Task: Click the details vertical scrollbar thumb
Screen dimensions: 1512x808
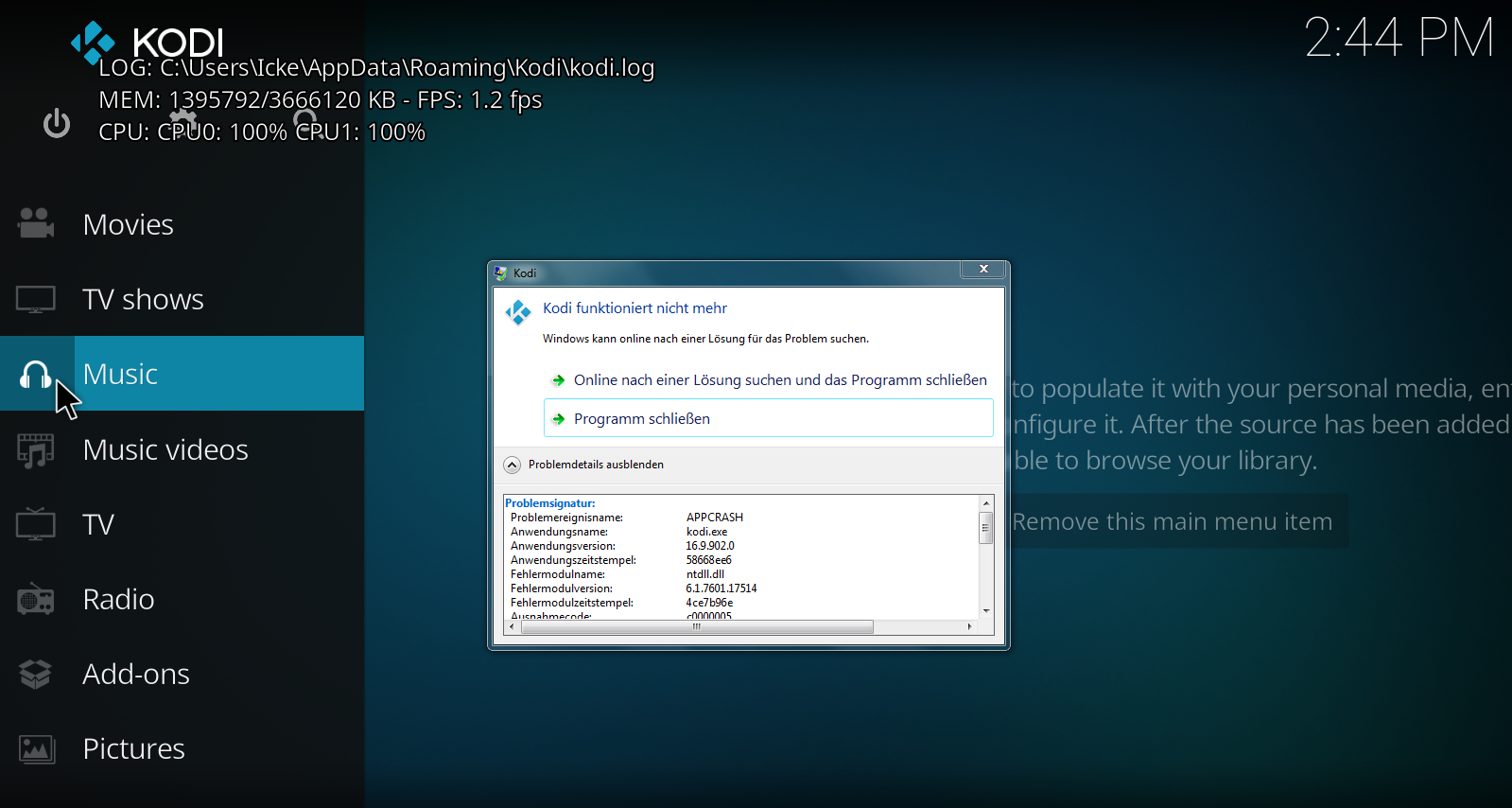Action: (x=986, y=528)
